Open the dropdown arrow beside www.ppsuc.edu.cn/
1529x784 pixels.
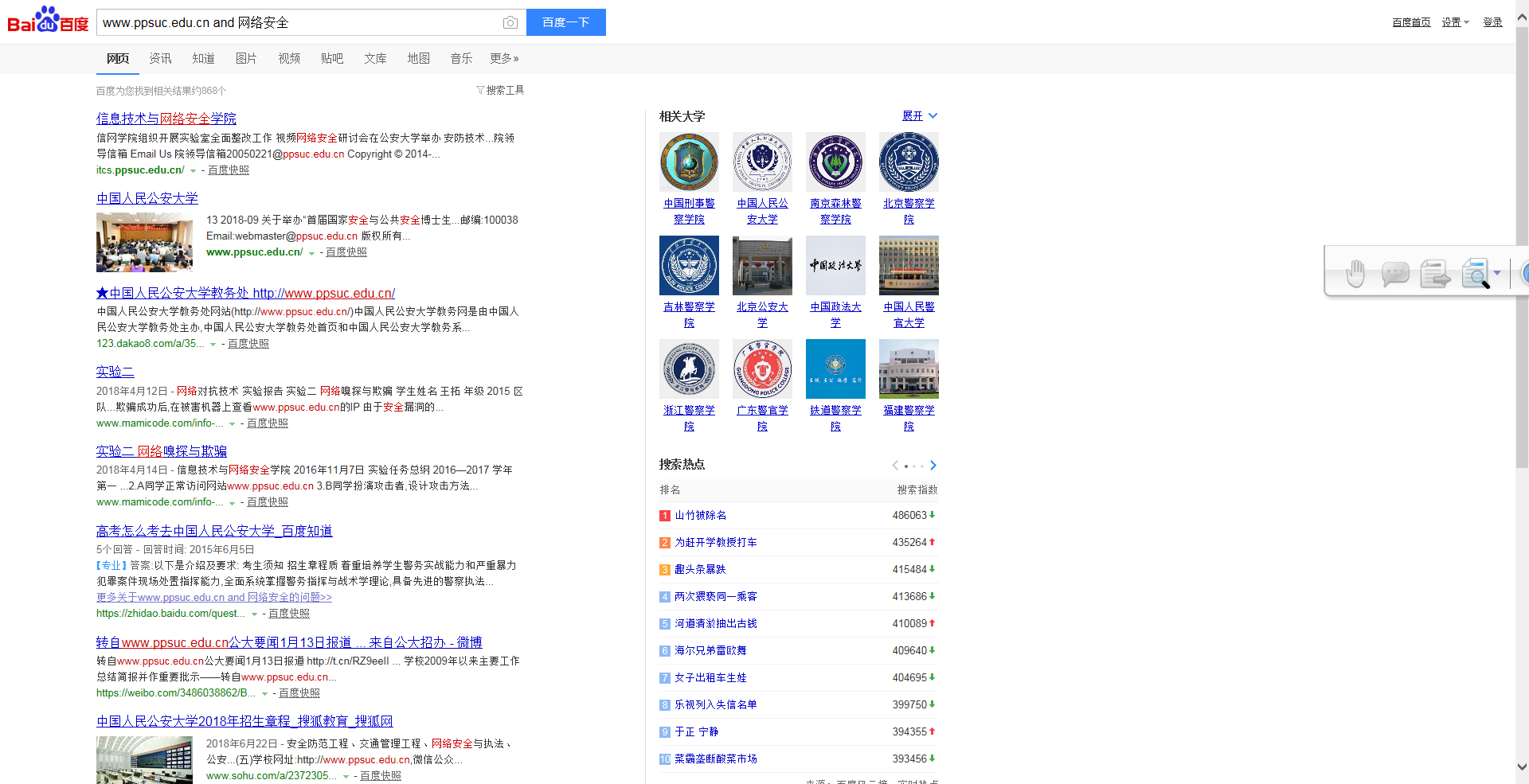pos(311,253)
